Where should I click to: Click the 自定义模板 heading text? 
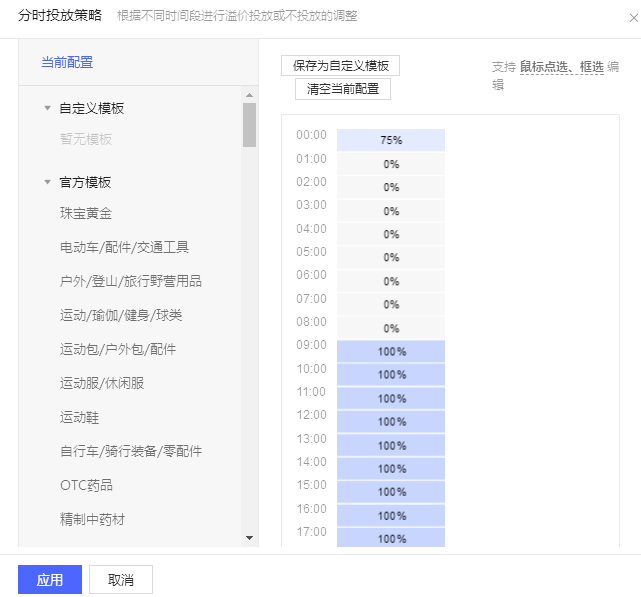[92, 108]
